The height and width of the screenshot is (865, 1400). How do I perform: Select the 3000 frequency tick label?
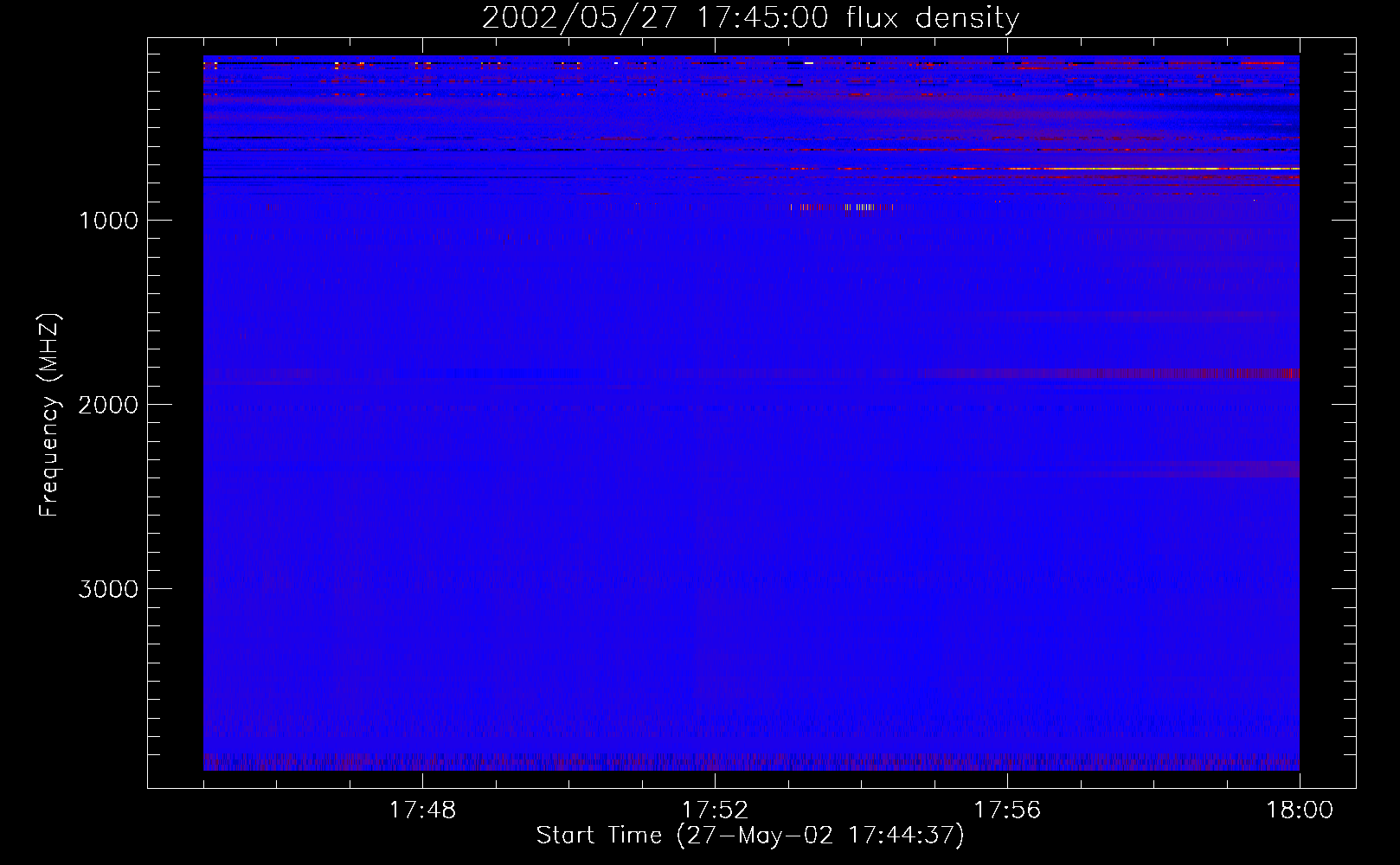pyautogui.click(x=108, y=589)
